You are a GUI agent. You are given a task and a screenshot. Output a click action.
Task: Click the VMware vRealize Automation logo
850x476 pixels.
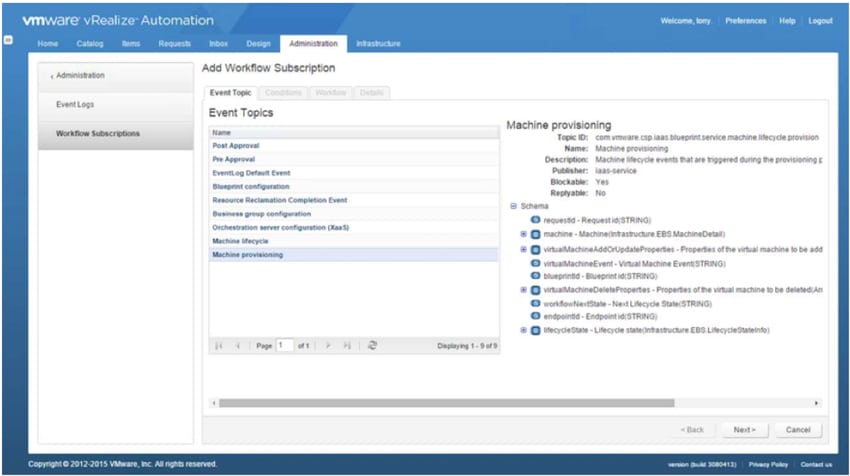pyautogui.click(x=118, y=21)
